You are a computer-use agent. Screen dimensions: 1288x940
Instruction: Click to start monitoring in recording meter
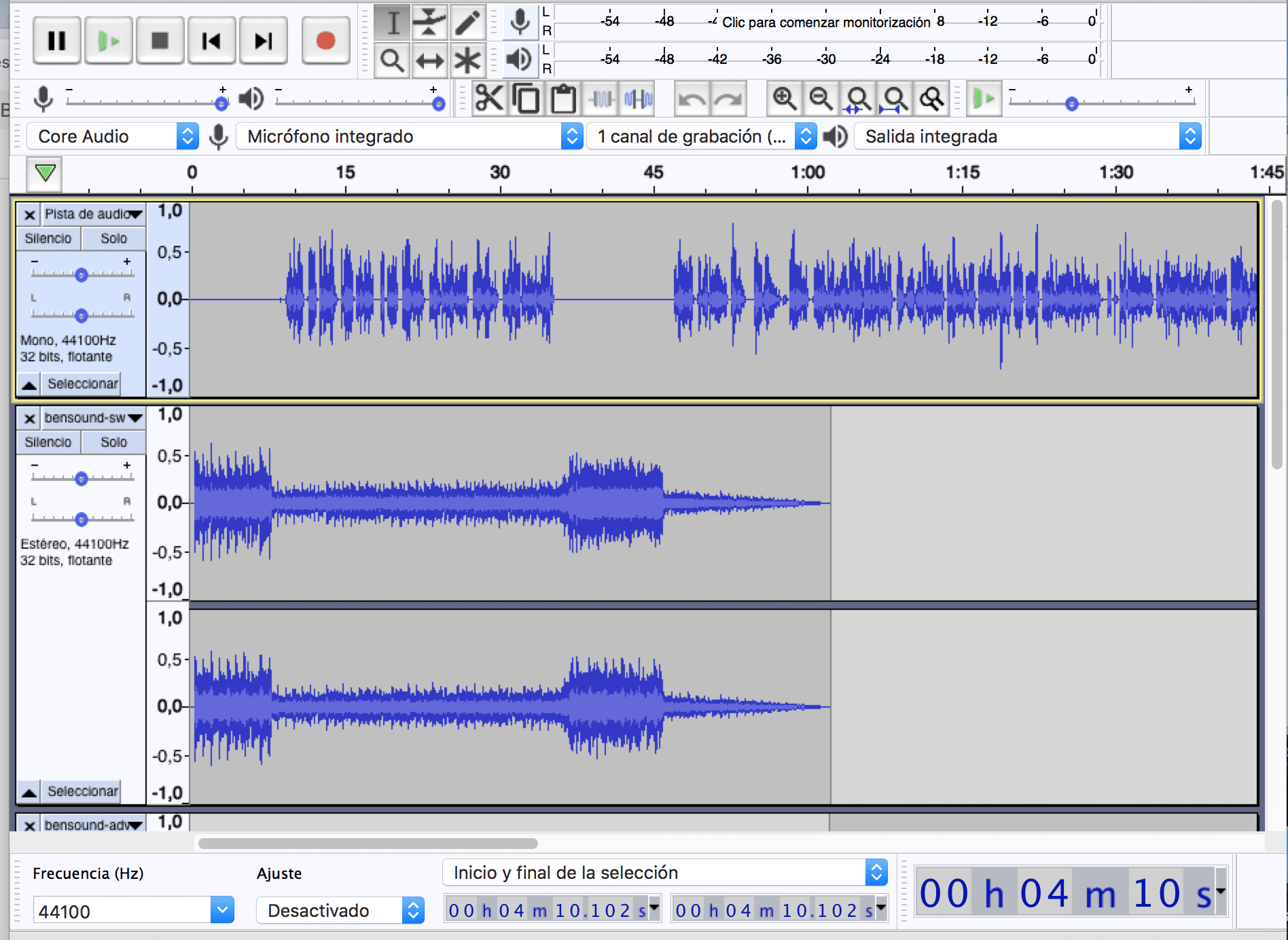coord(826,22)
